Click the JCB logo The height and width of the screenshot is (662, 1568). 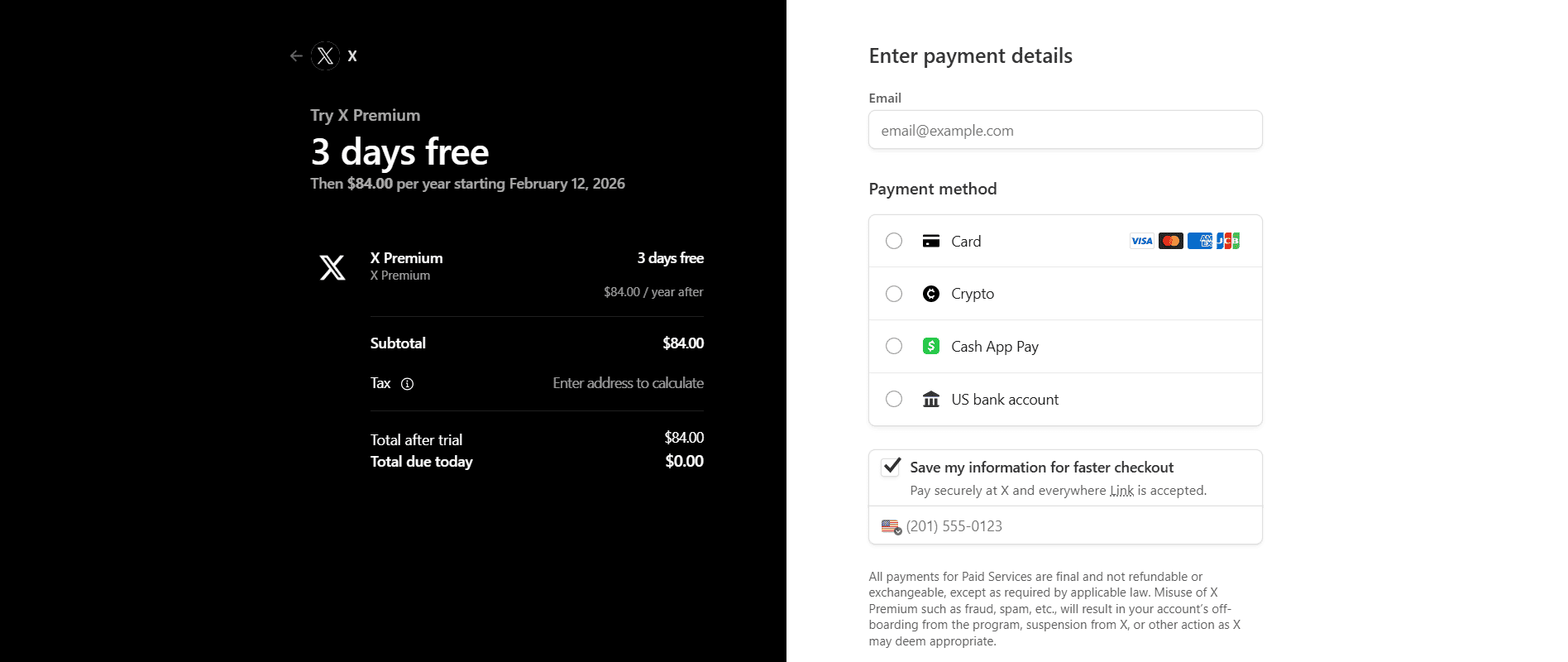tap(1228, 241)
